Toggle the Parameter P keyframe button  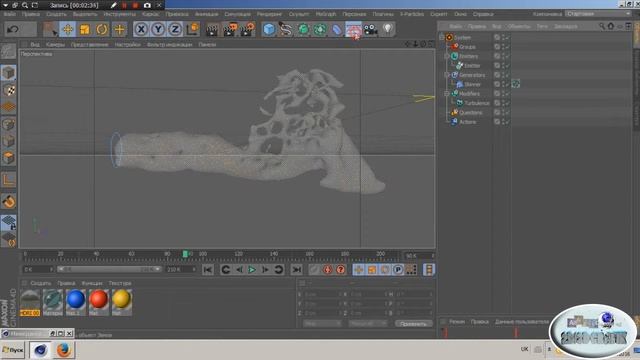coord(398,269)
